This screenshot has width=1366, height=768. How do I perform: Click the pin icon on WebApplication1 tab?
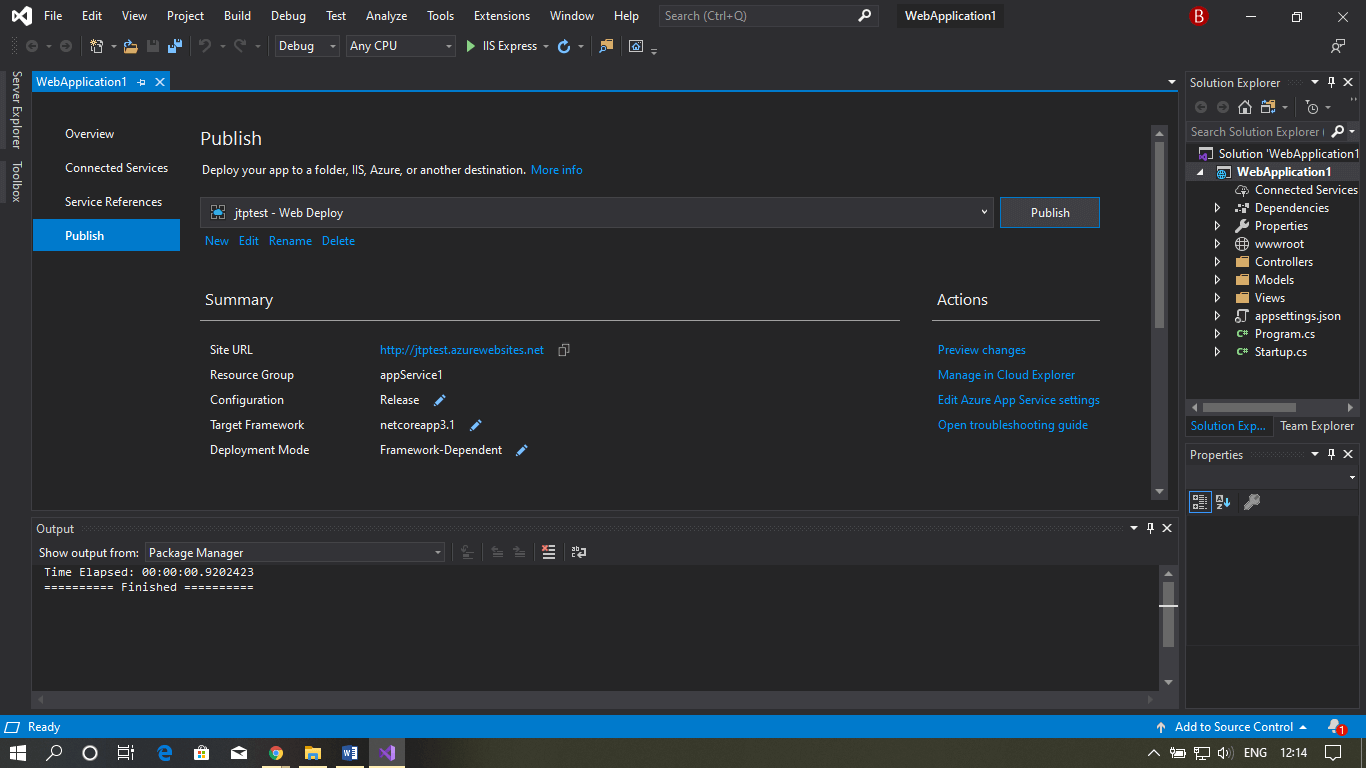[142, 82]
